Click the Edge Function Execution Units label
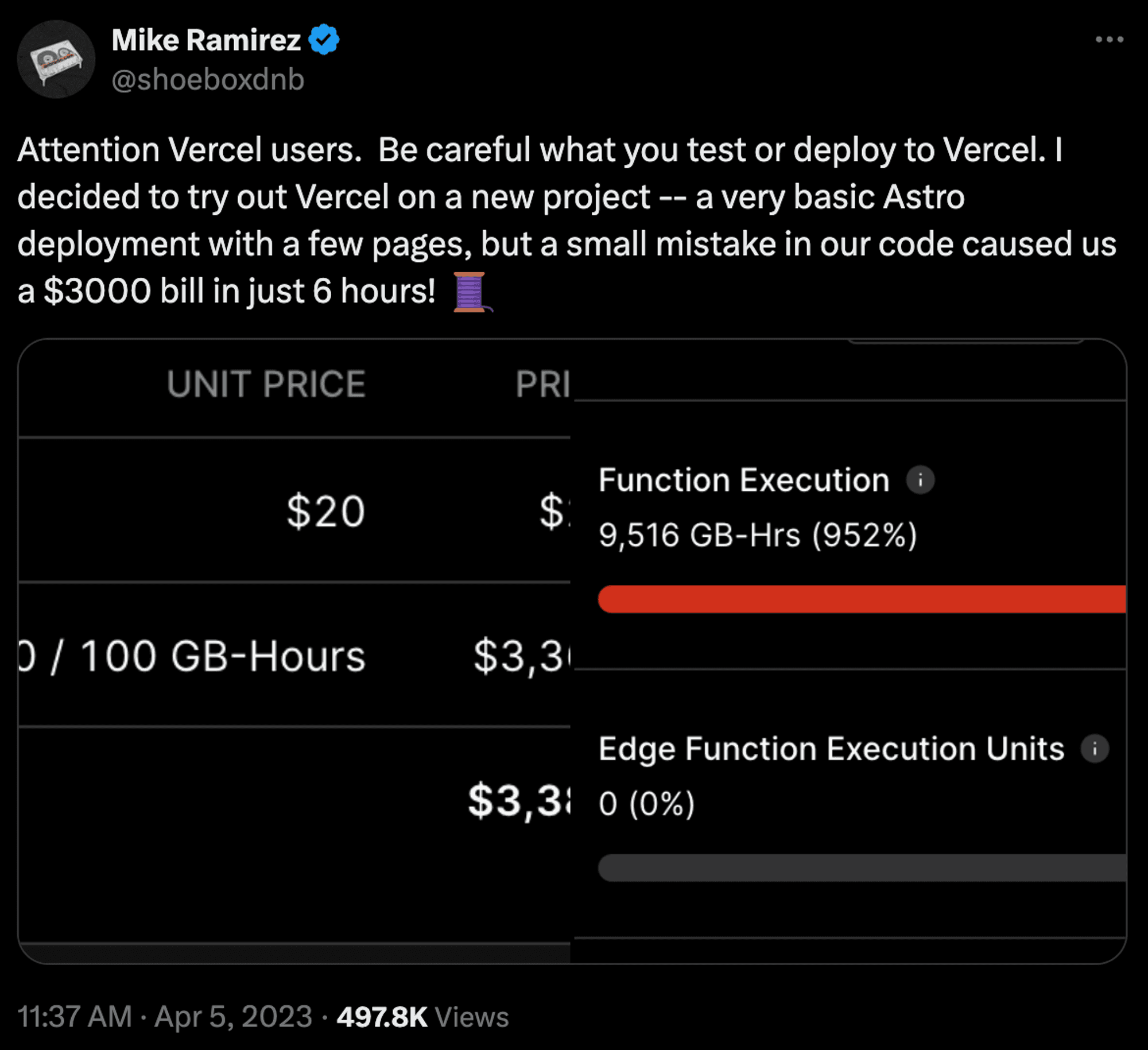The image size is (1148, 1050). (831, 749)
